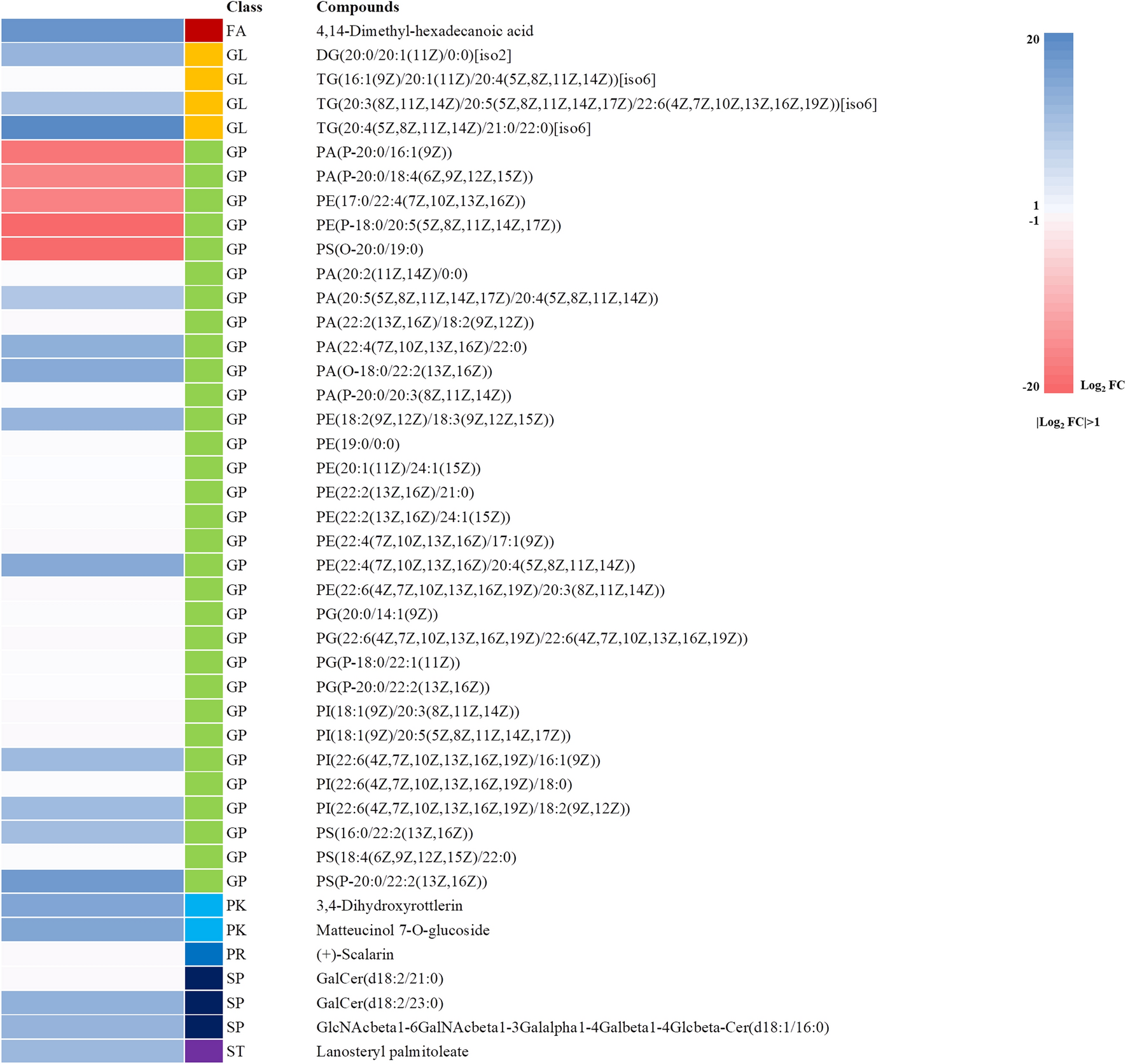Select the PE(22:4(7Z,10Z,13Z,16Z)/17:1(9Z)) label
The width and height of the screenshot is (1126, 1064).
(435, 541)
